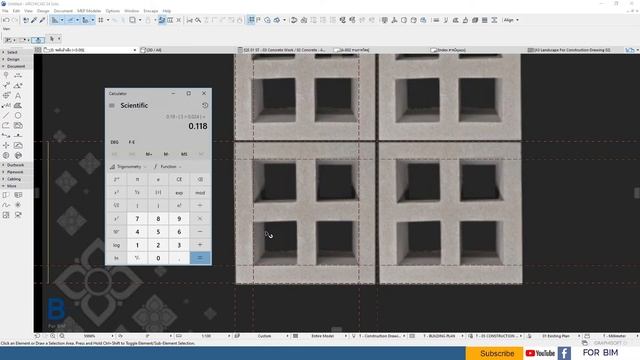
Task: Open the Design menu
Action: [x=43, y=11]
